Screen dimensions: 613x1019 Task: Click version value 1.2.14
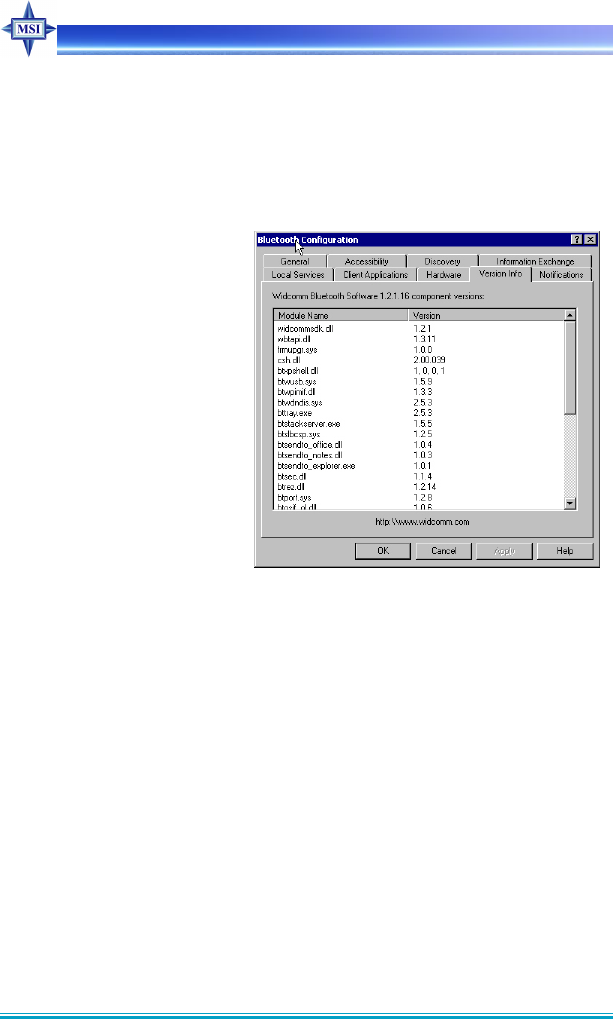click(x=424, y=487)
